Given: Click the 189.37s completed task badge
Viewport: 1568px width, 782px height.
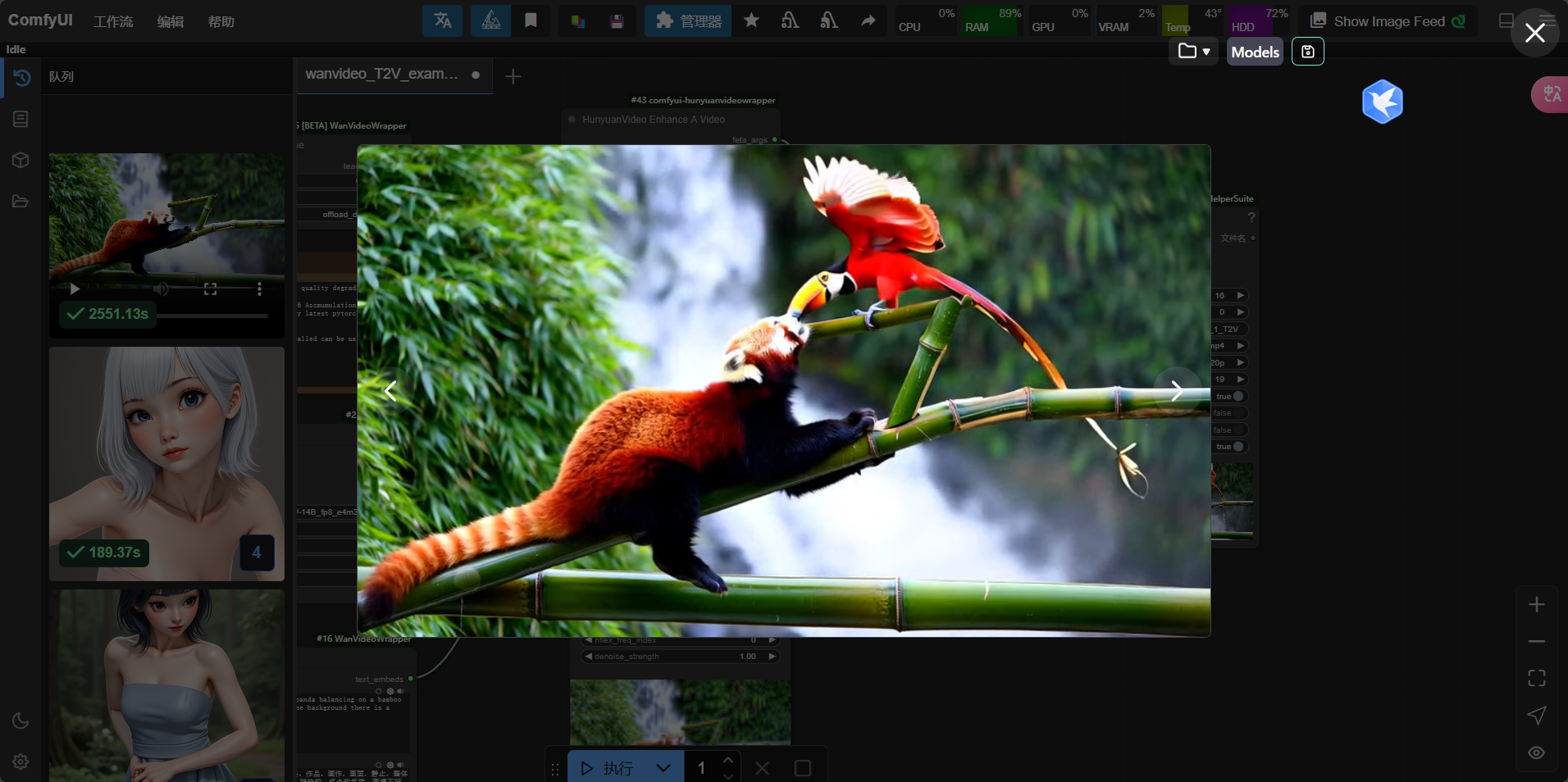Looking at the screenshot, I should click(103, 552).
